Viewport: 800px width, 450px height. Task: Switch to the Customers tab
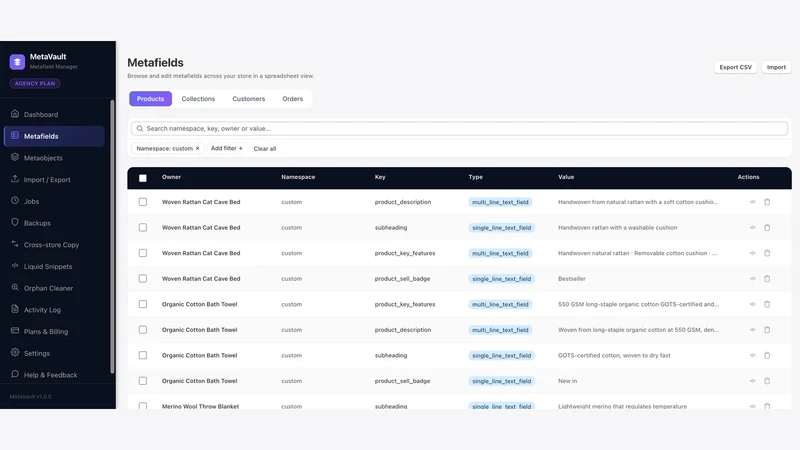248,99
